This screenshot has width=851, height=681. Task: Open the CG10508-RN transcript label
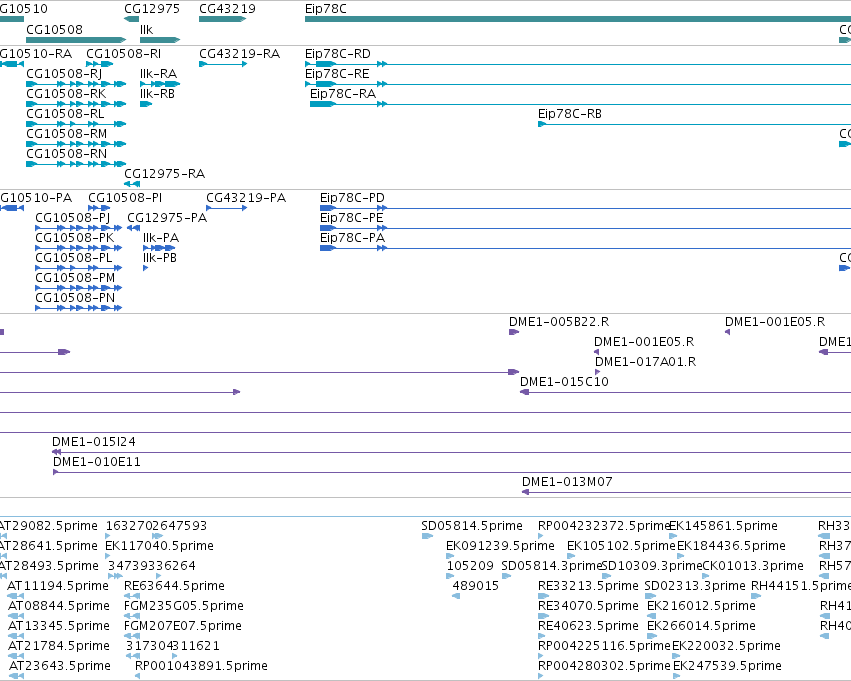tap(67, 154)
